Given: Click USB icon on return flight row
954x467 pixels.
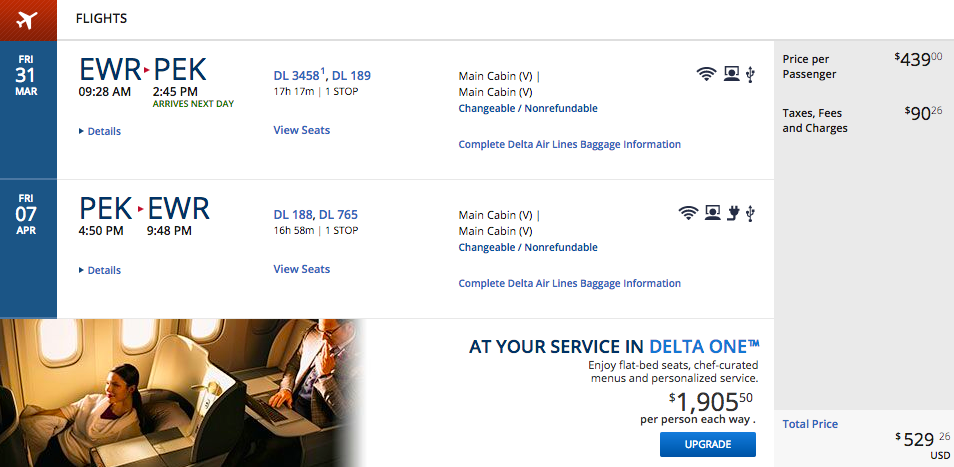Looking at the screenshot, I should (x=750, y=213).
